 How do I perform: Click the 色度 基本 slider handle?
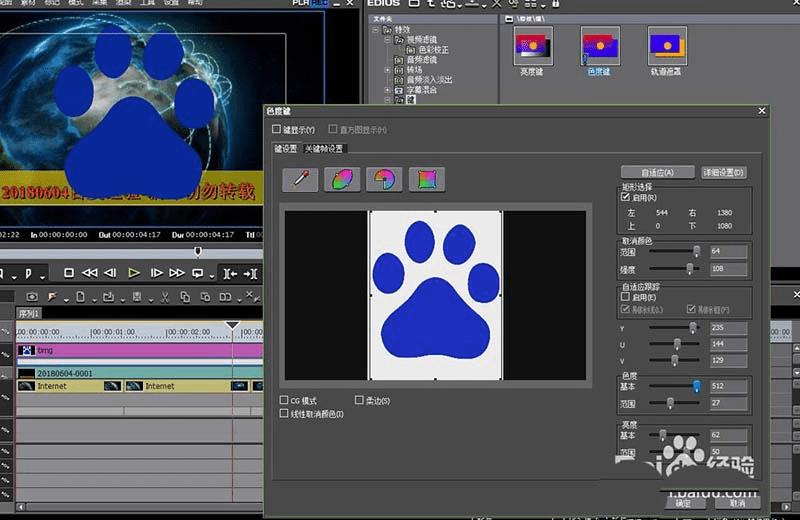(x=696, y=386)
